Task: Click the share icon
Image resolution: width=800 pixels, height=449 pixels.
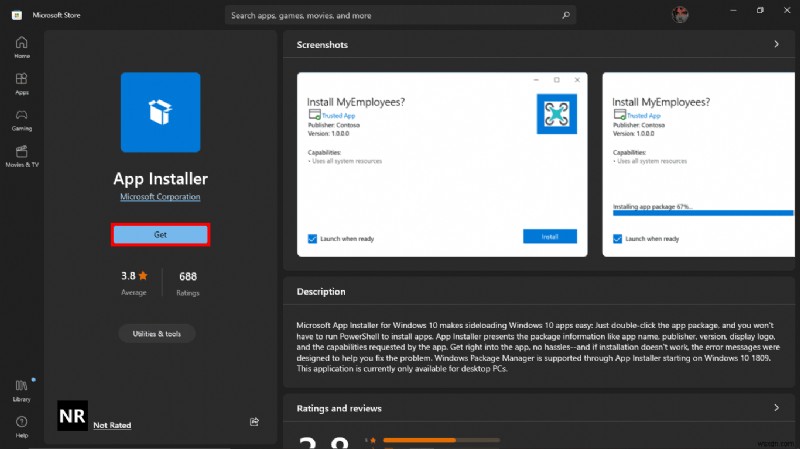Action: [254, 421]
